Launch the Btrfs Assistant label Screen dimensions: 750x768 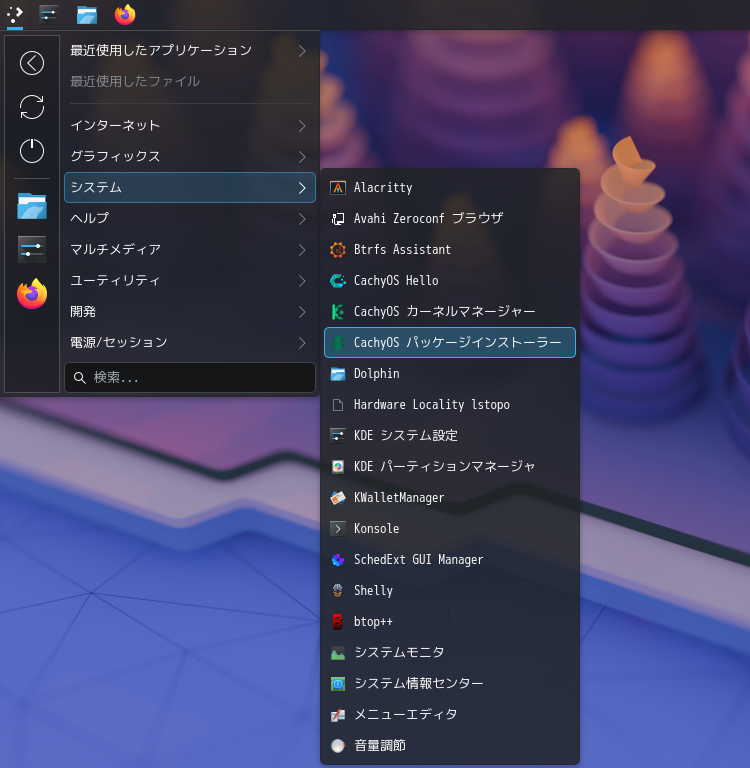(x=402, y=249)
